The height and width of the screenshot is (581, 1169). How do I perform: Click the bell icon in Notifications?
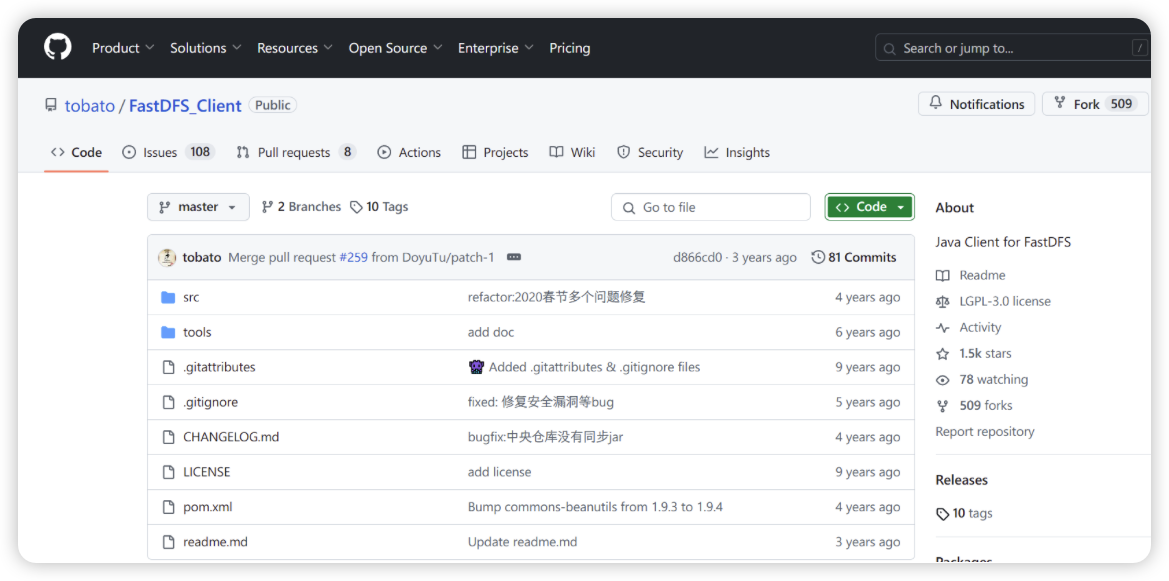[x=936, y=104]
